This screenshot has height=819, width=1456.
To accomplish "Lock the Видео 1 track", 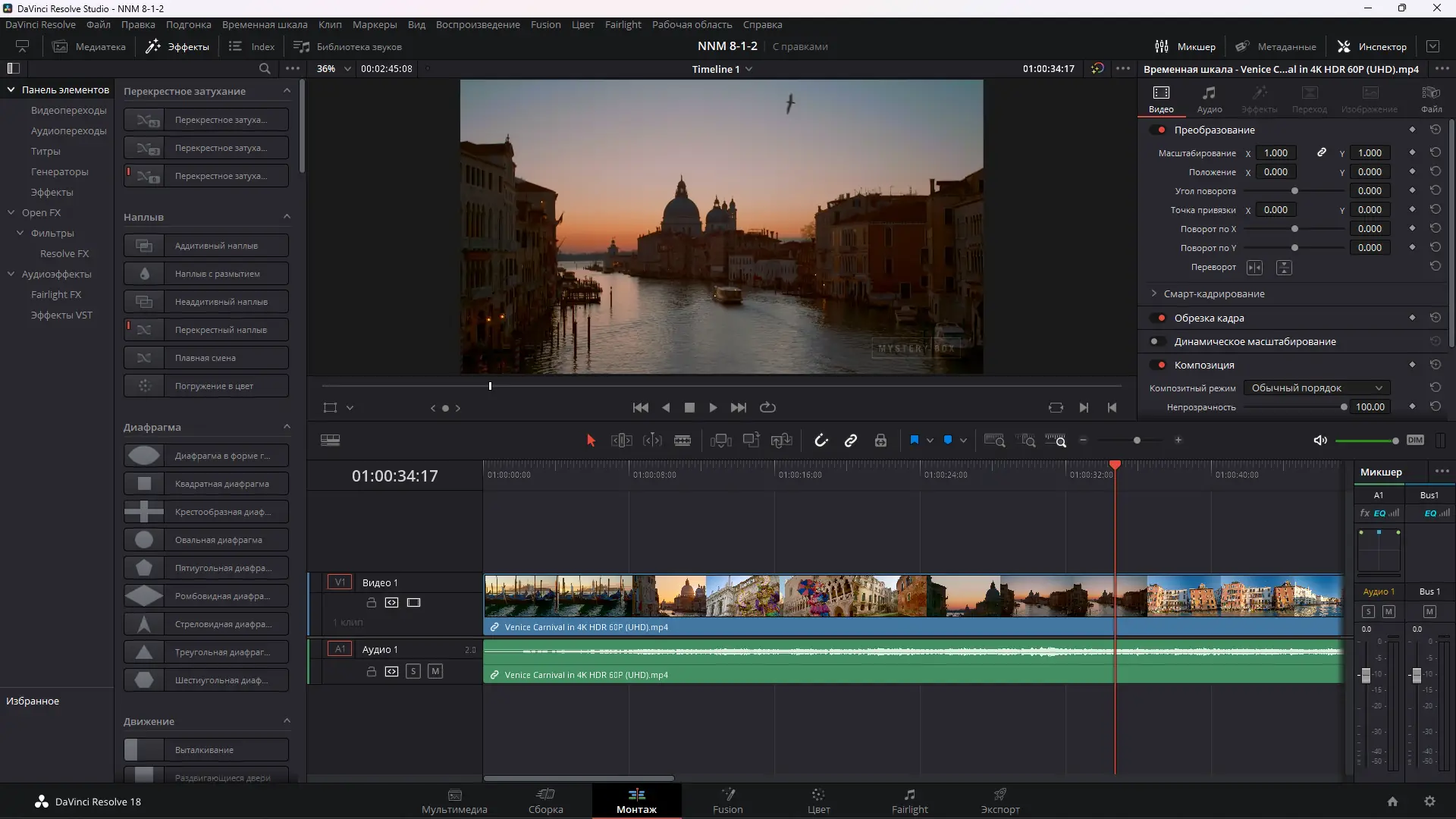I will pos(372,603).
